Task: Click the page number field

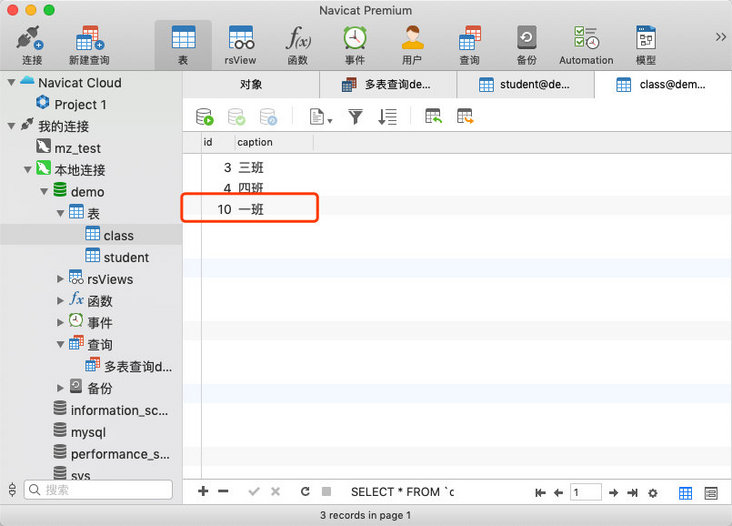Action: pyautogui.click(x=585, y=492)
